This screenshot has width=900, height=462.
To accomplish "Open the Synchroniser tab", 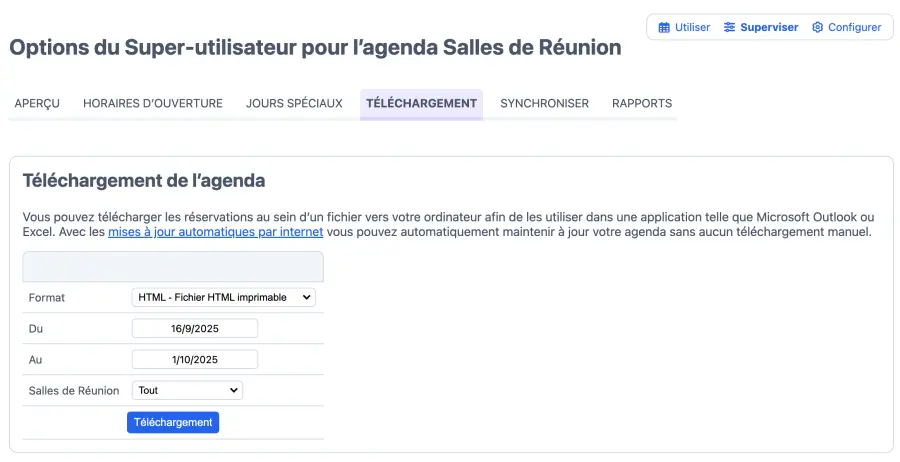I will click(x=544, y=103).
